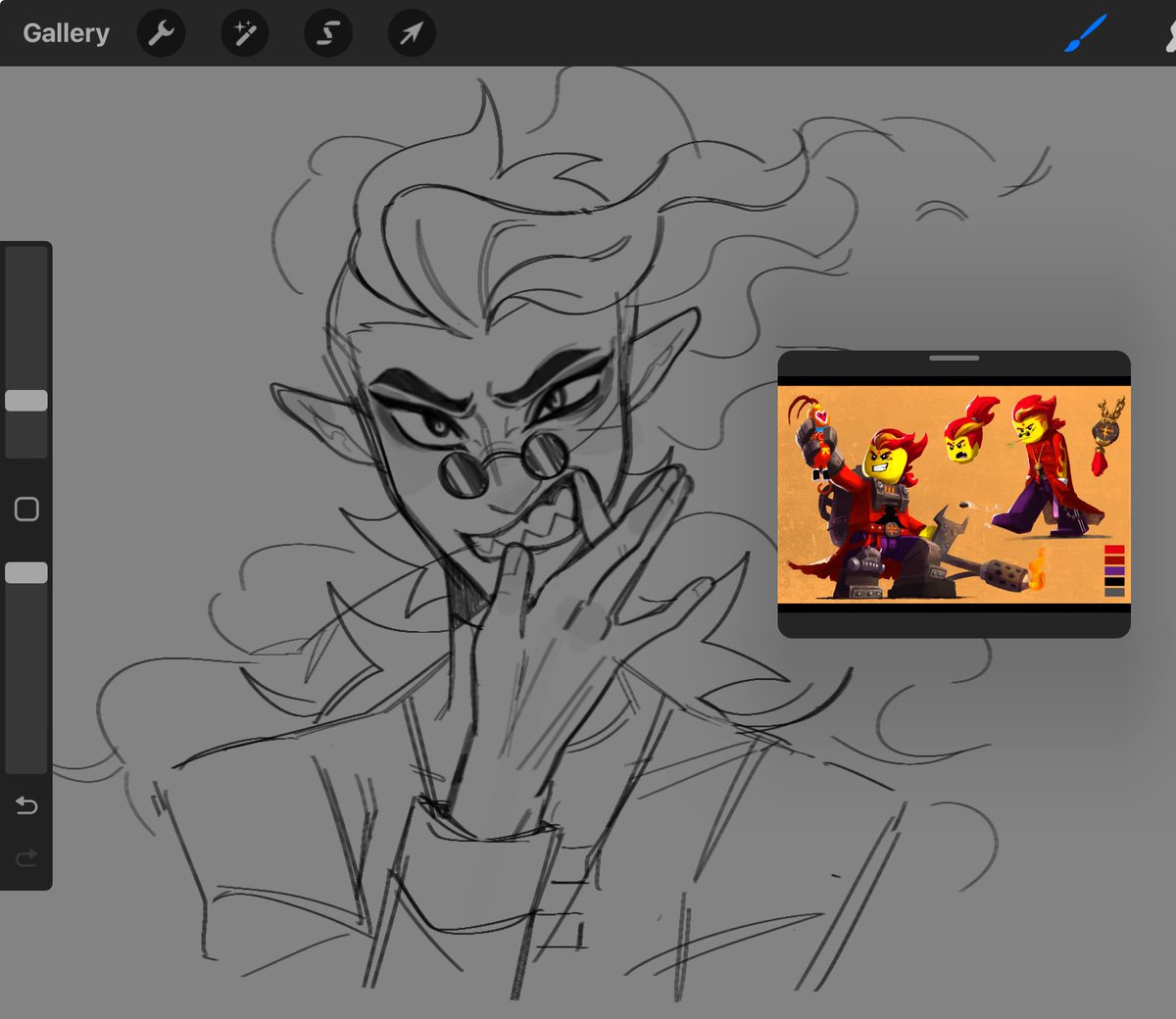The height and width of the screenshot is (1019, 1176).
Task: Redo the undone stroke
Action: coord(26,858)
